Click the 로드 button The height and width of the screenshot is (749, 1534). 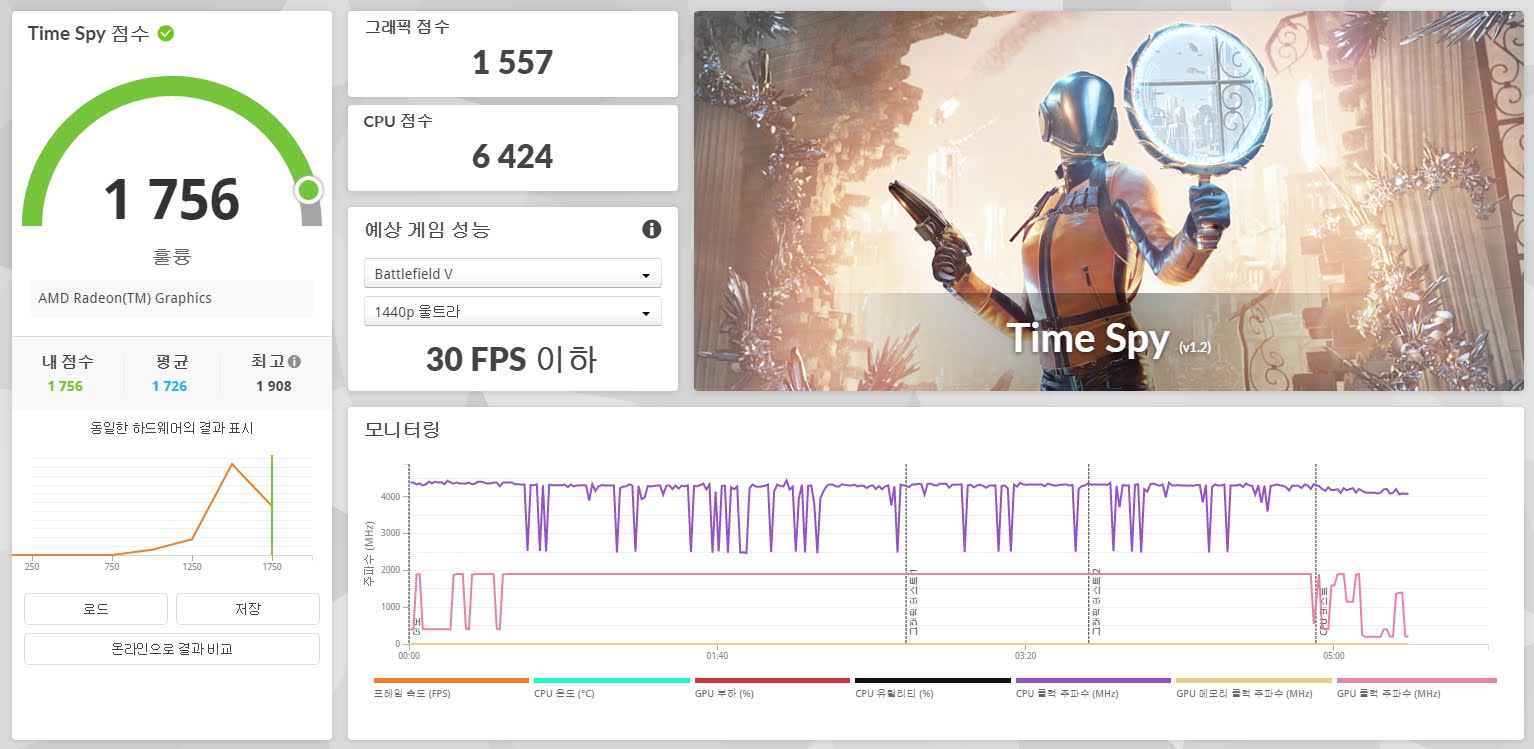point(96,608)
